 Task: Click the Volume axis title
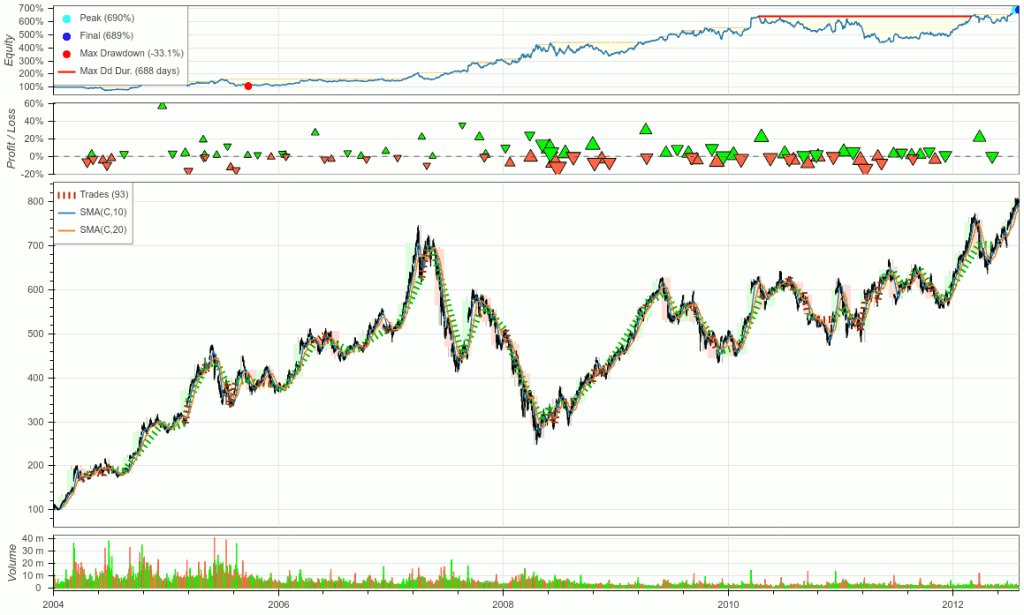(x=11, y=563)
